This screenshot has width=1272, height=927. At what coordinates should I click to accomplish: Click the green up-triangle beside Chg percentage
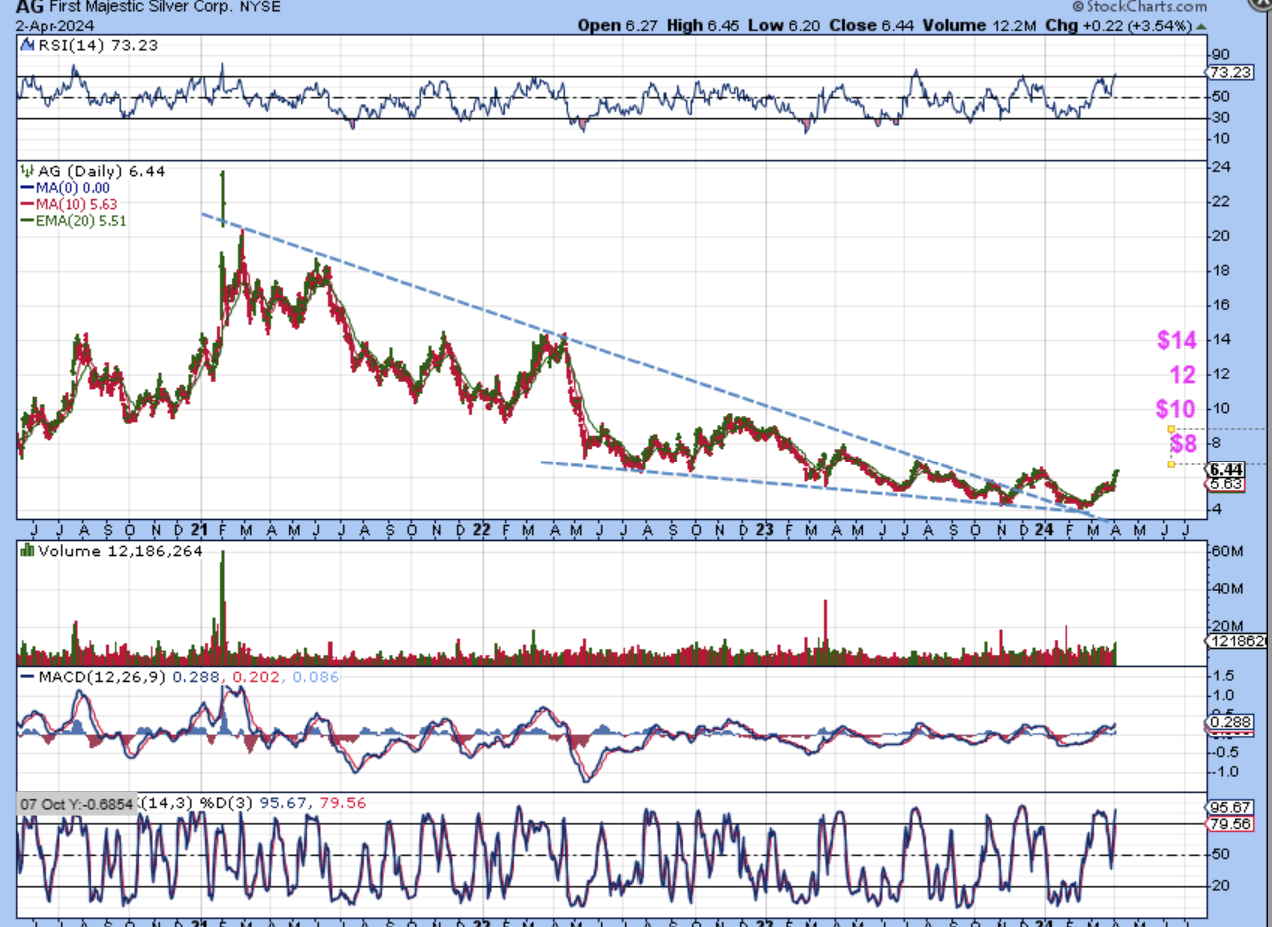[1202, 25]
